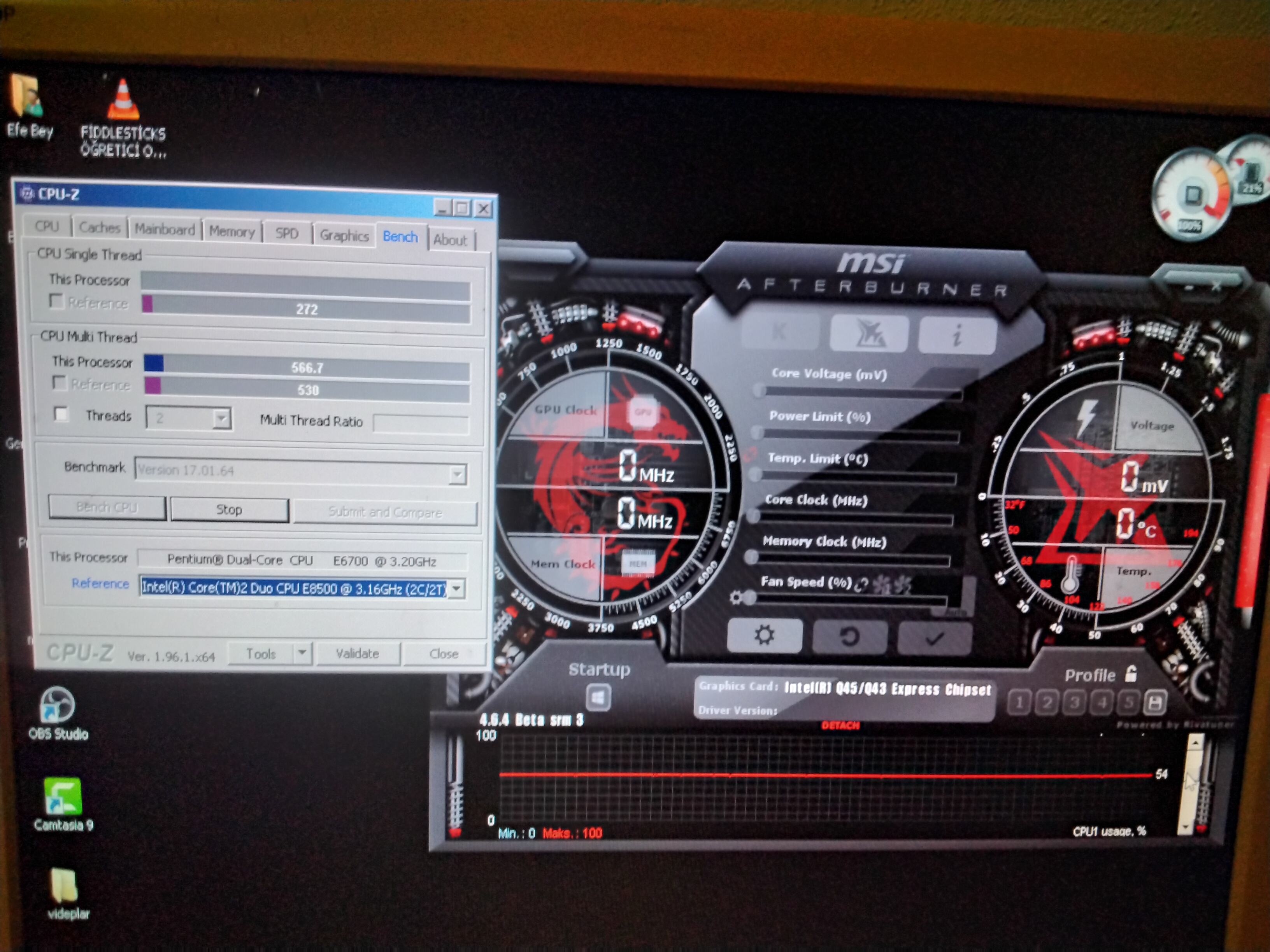Viewport: 1270px width, 952px height.
Task: Apply Afterburner settings with checkmark button
Action: point(935,638)
